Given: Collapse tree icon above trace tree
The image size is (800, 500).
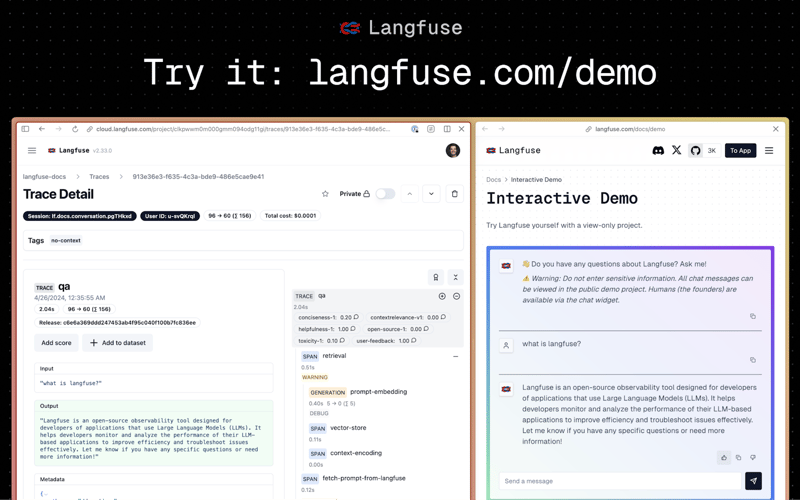Looking at the screenshot, I should point(456,277).
